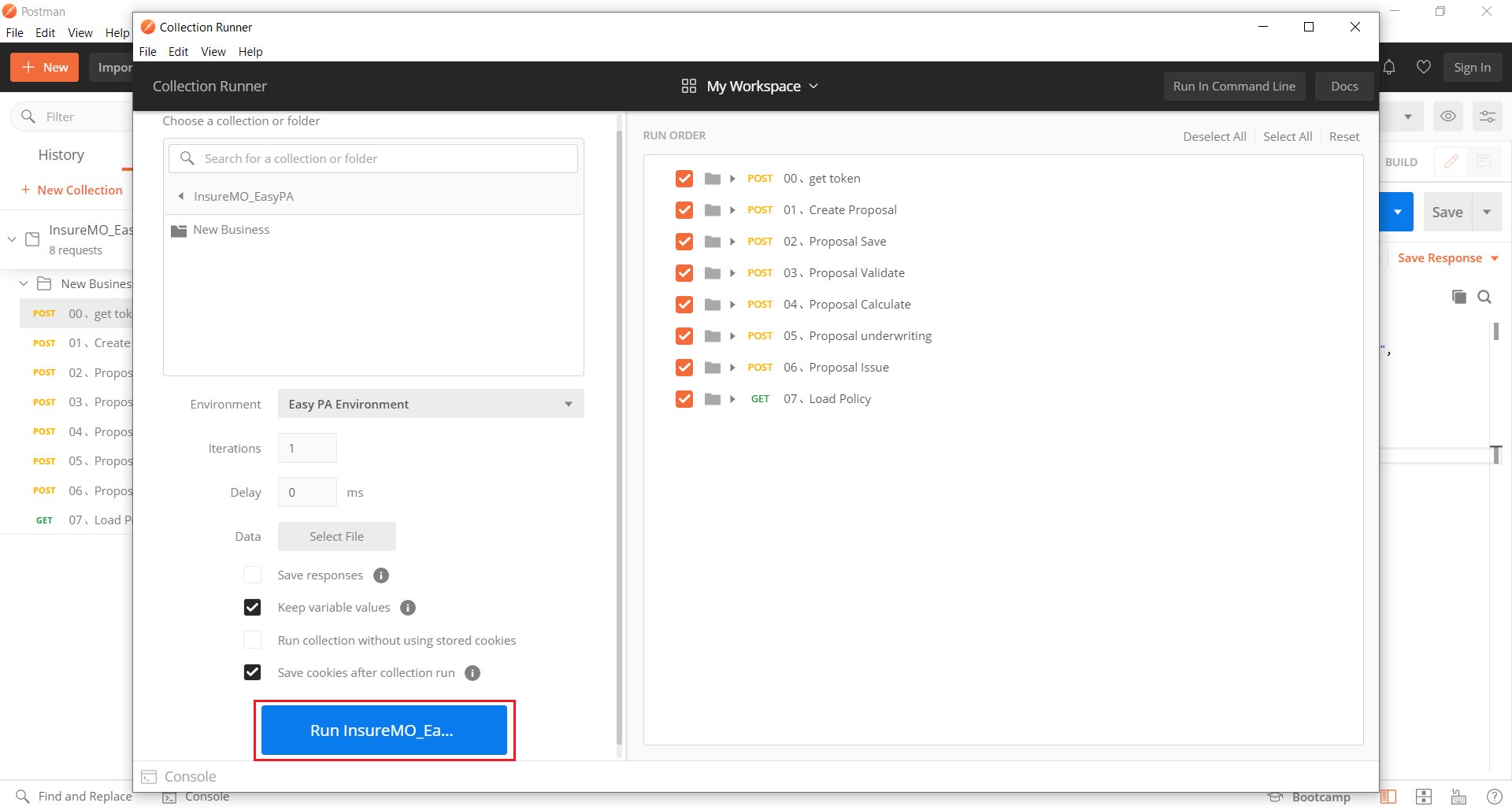Click the notifications bell icon in the Postman window
The height and width of the screenshot is (810, 1512).
[1389, 68]
